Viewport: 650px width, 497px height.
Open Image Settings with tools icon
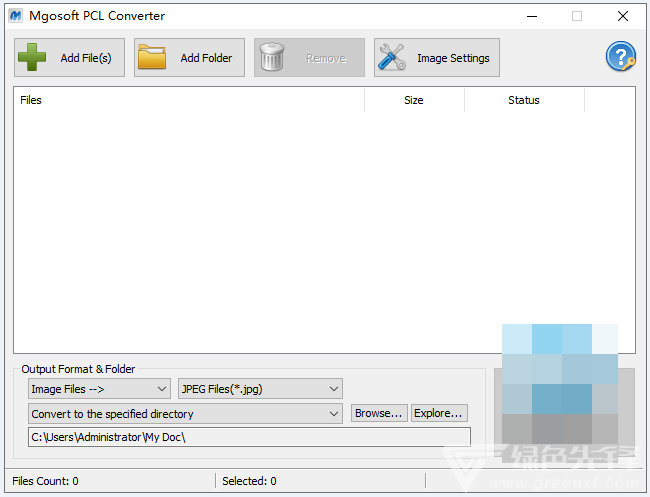click(437, 58)
